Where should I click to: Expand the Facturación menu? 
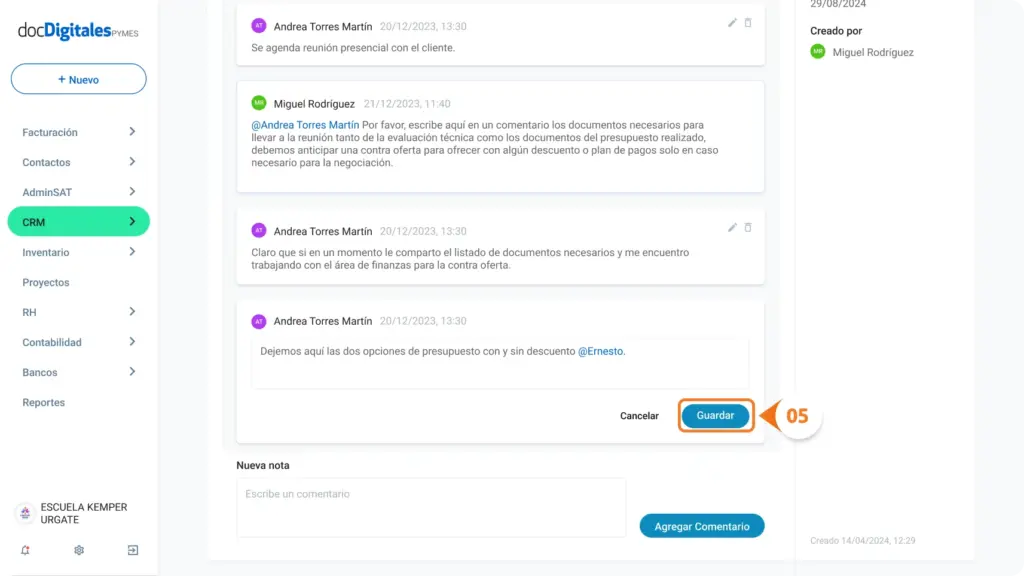click(78, 132)
